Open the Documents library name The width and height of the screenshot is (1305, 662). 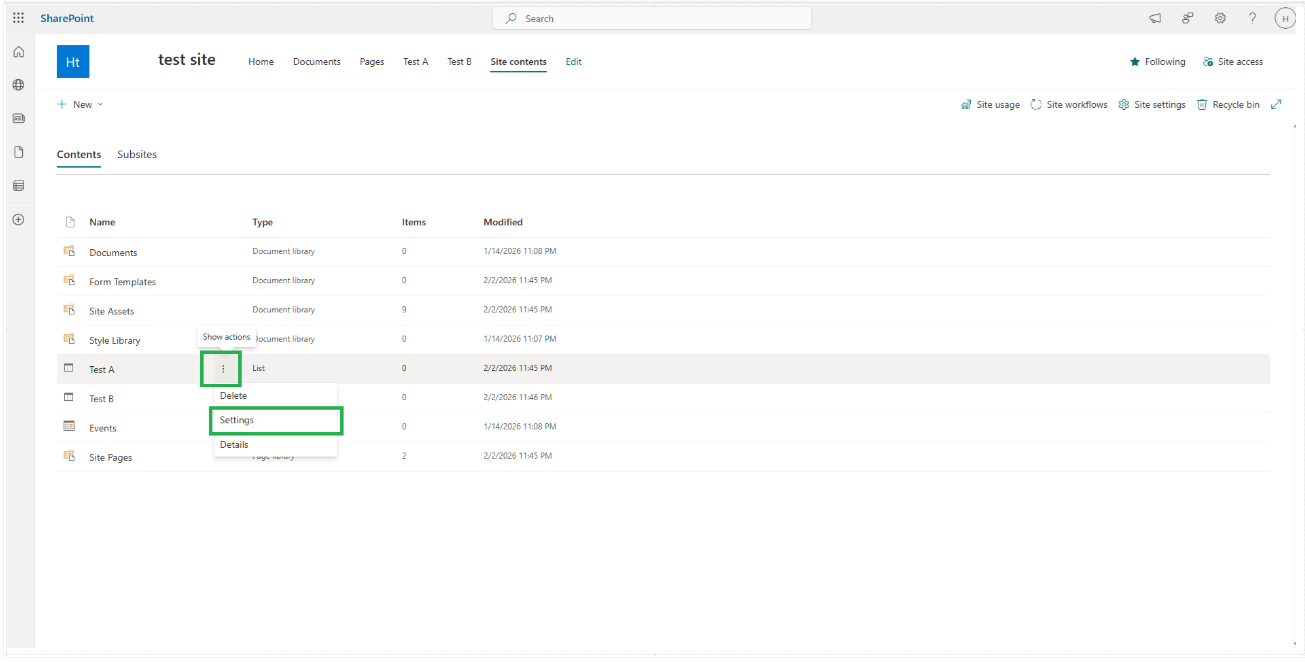coord(113,253)
